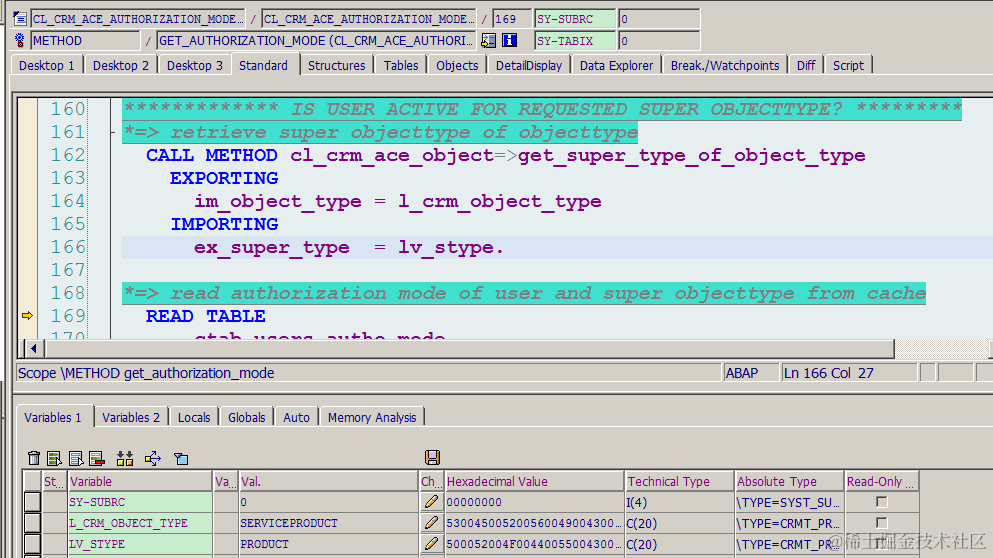
Task: Click the save floppy disk icon above the Ch. column
Action: pos(433,457)
